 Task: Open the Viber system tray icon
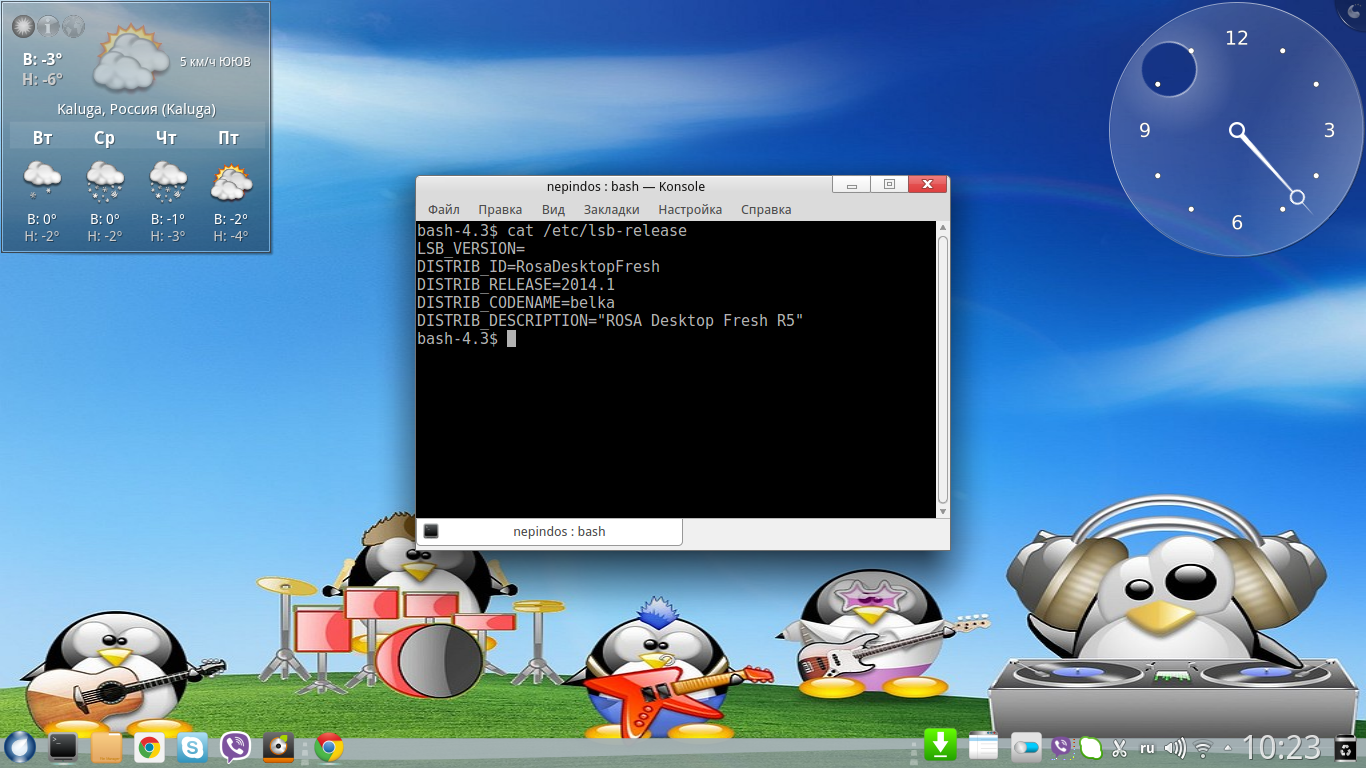click(1060, 747)
